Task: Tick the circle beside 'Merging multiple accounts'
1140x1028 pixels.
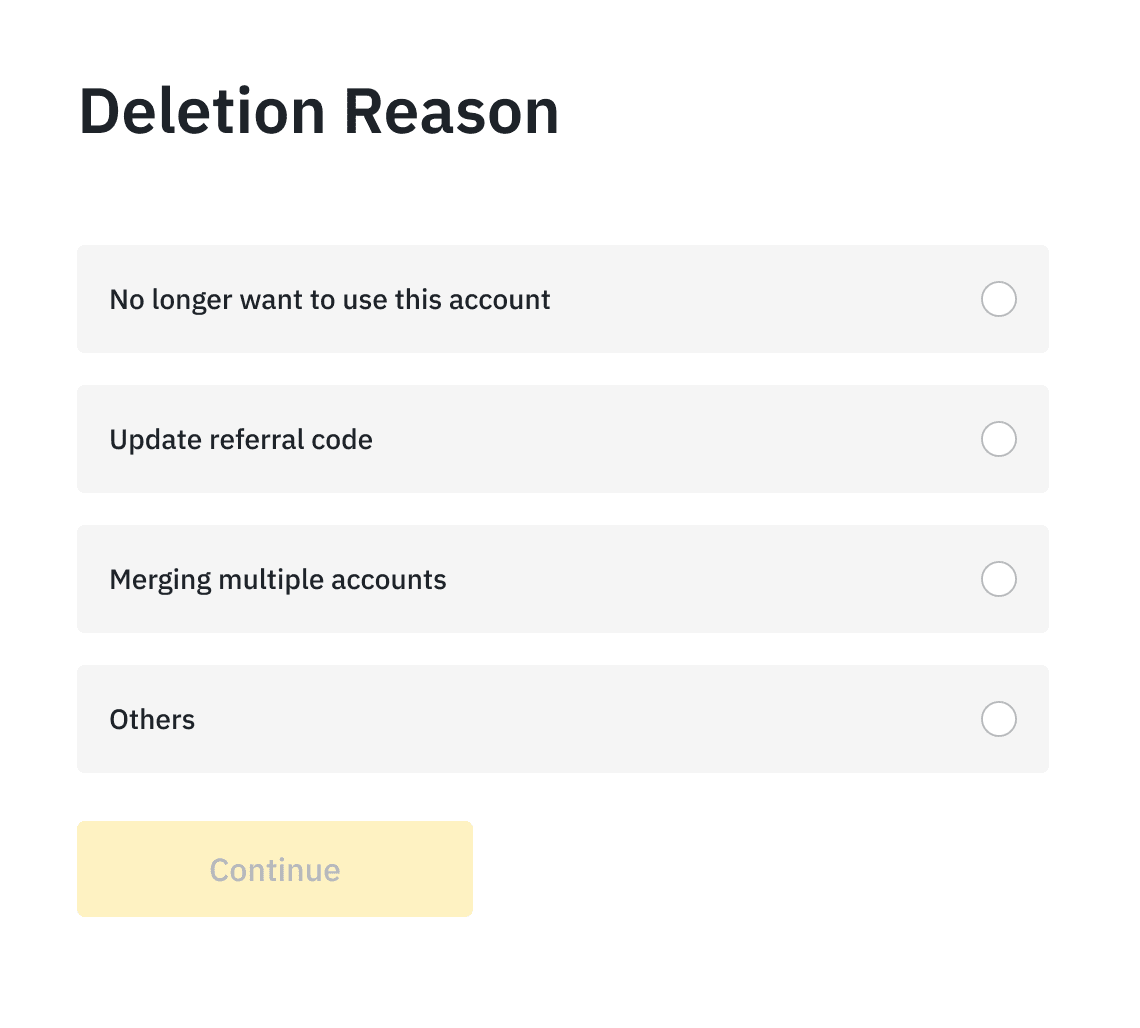Action: [x=998, y=579]
